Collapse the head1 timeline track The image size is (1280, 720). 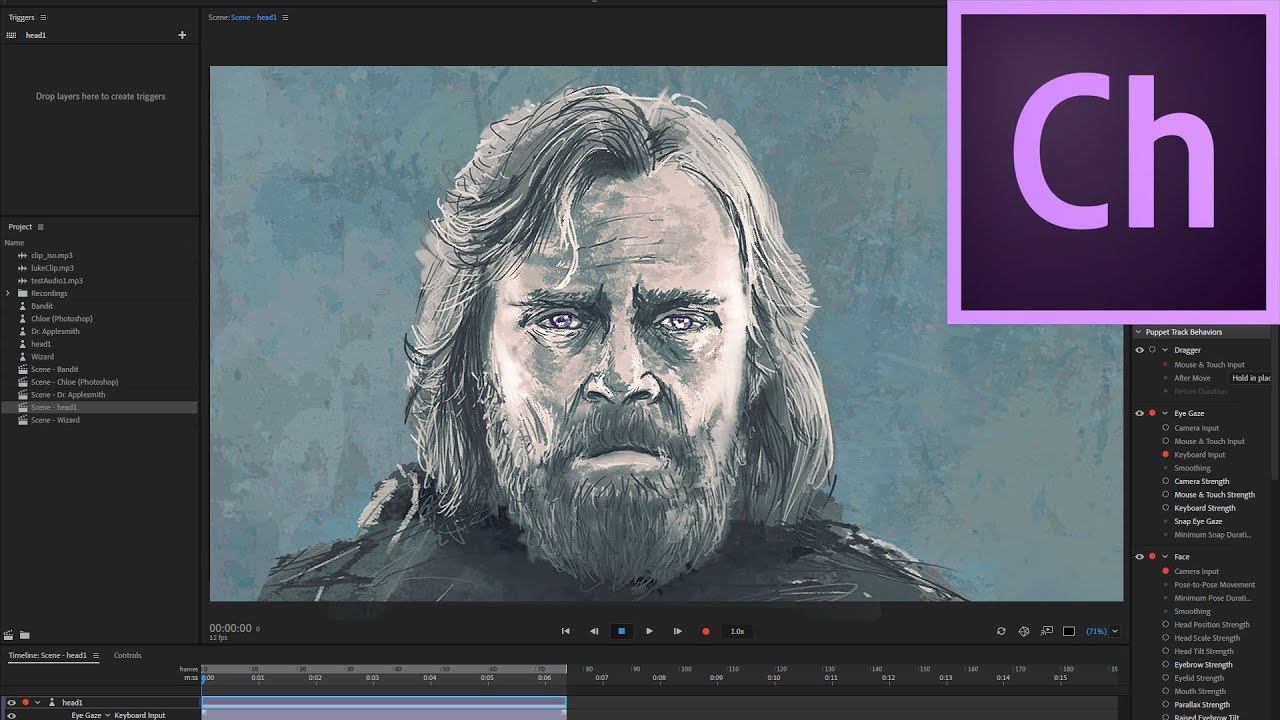click(37, 702)
